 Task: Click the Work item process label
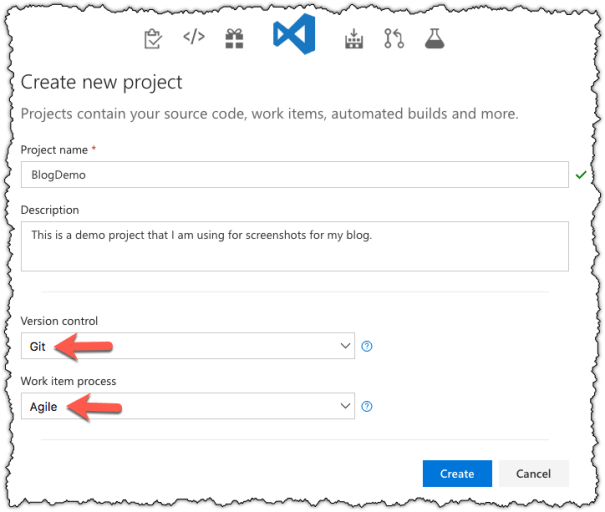(x=67, y=381)
